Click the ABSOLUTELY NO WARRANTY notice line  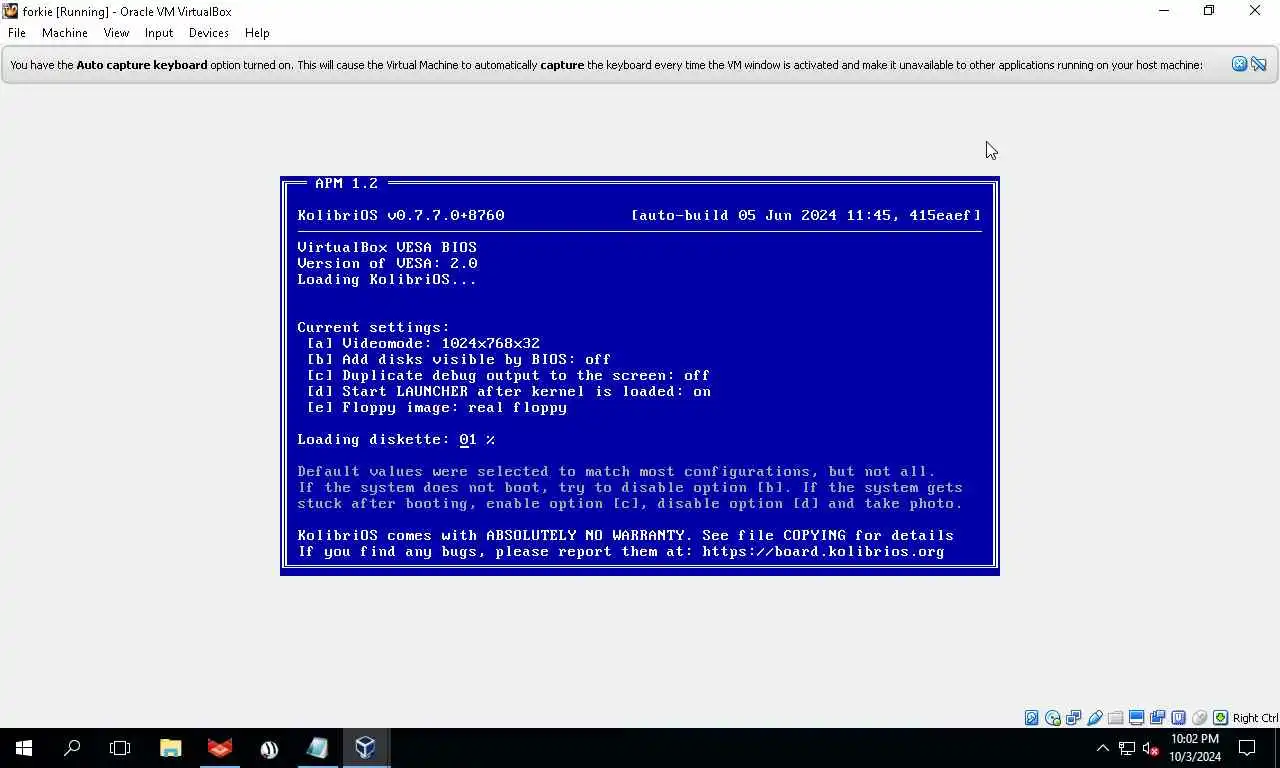pos(625,535)
